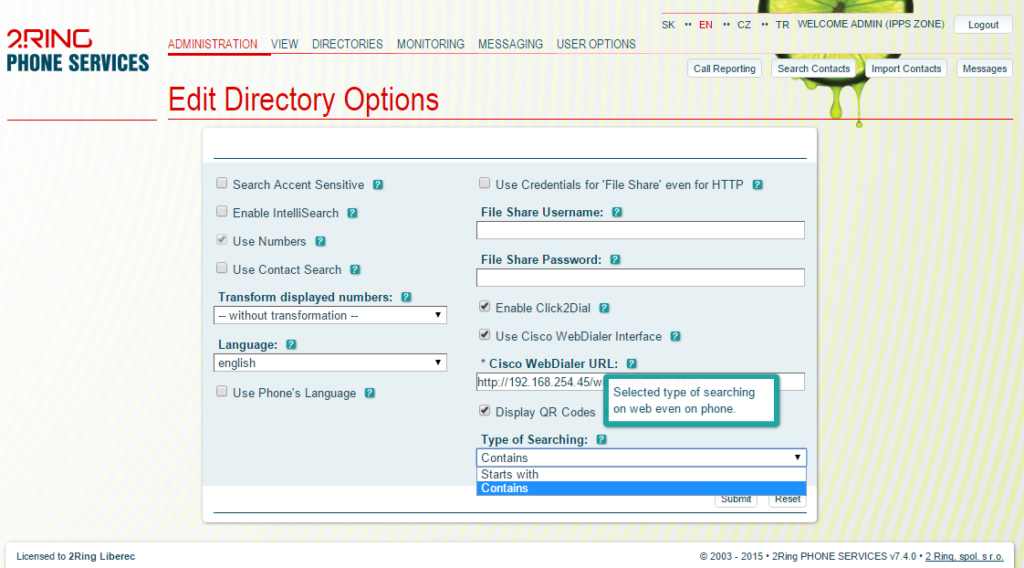Viewport: 1024px width, 568px height.
Task: Uncheck Enable Click2Dial
Action: point(485,307)
